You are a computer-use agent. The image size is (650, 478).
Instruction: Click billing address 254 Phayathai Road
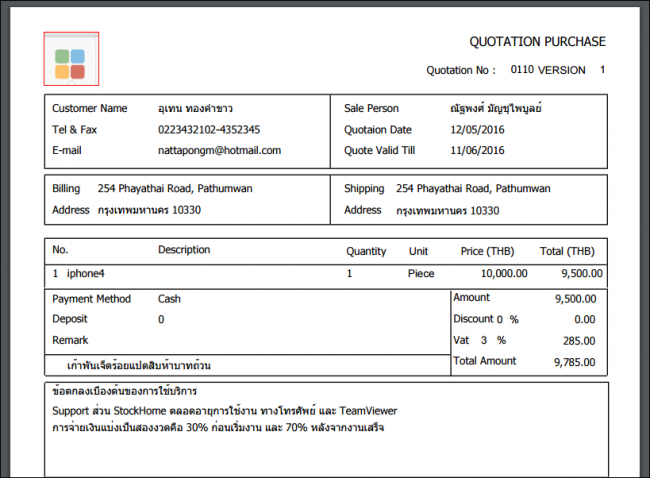[x=175, y=189]
